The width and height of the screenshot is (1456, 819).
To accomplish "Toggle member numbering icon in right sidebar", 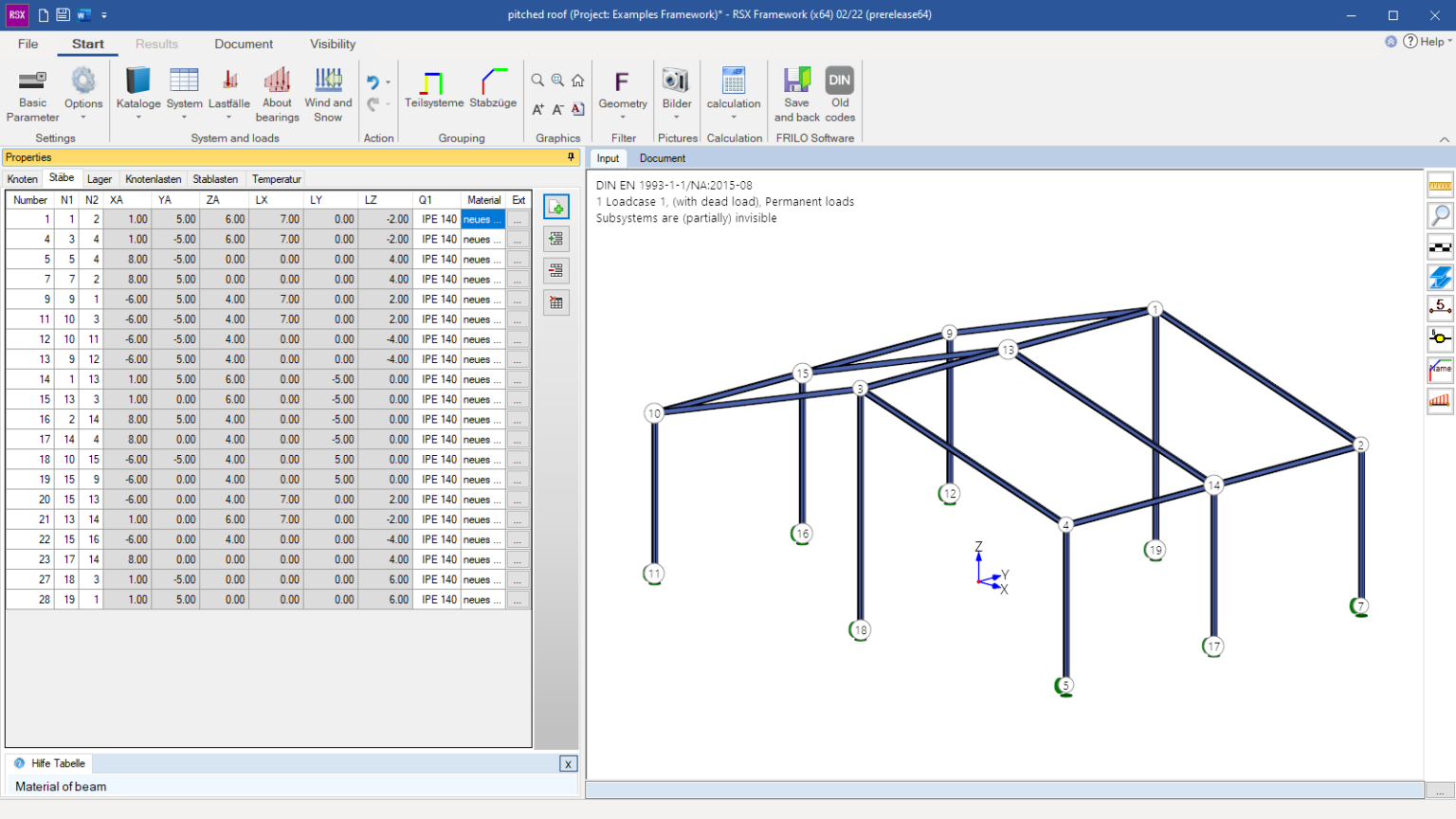I will point(1441,305).
